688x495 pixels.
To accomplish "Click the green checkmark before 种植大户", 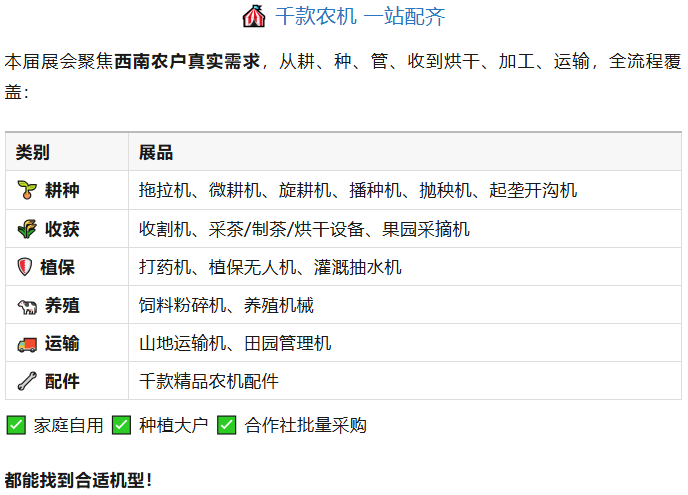I will click(121, 425).
